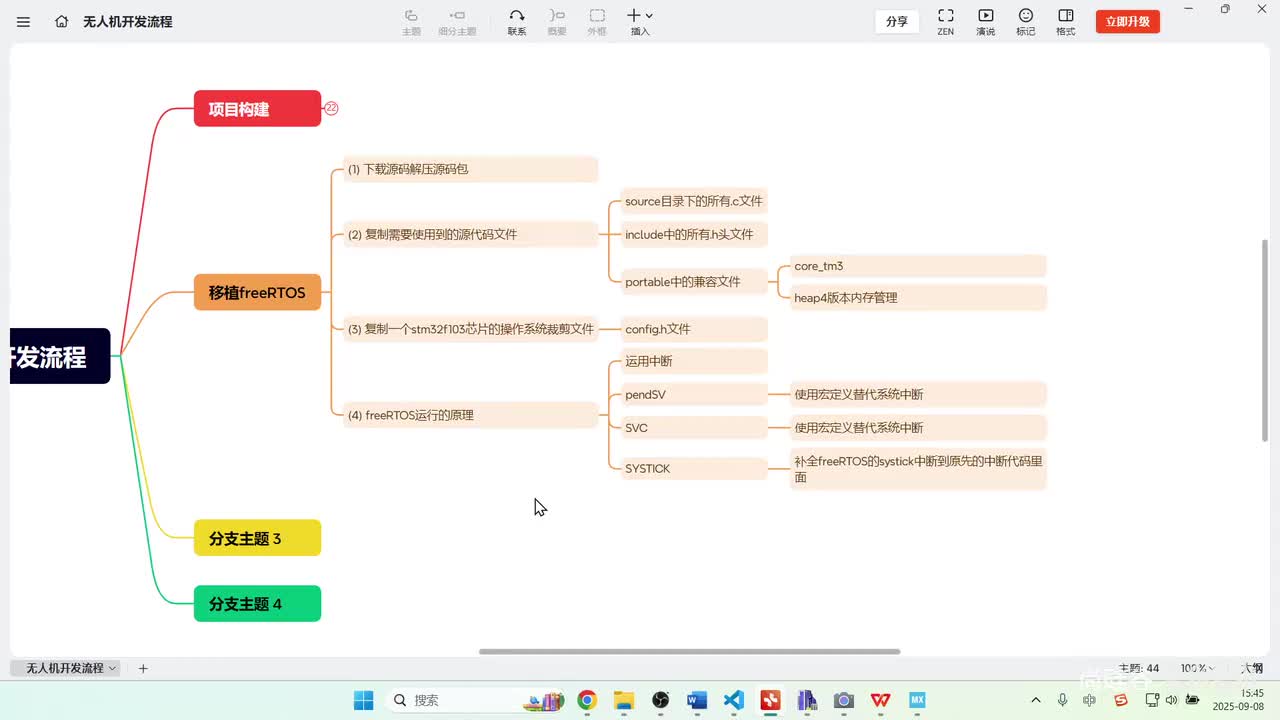Expand the 项目构建 collapsed count badge
Viewport: 1280px width, 720px height.
pos(331,108)
